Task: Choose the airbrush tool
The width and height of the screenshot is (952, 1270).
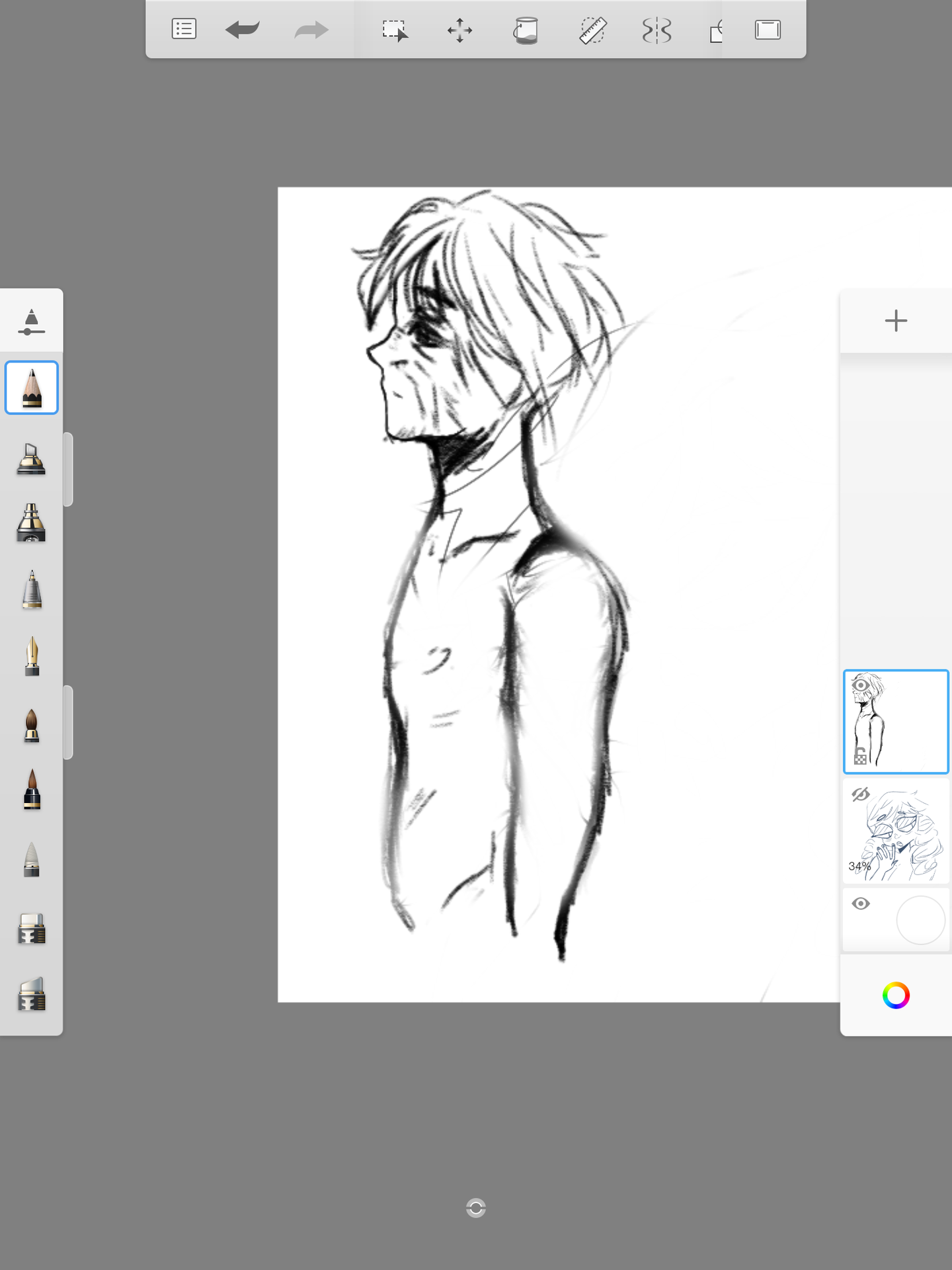Action: (x=31, y=523)
